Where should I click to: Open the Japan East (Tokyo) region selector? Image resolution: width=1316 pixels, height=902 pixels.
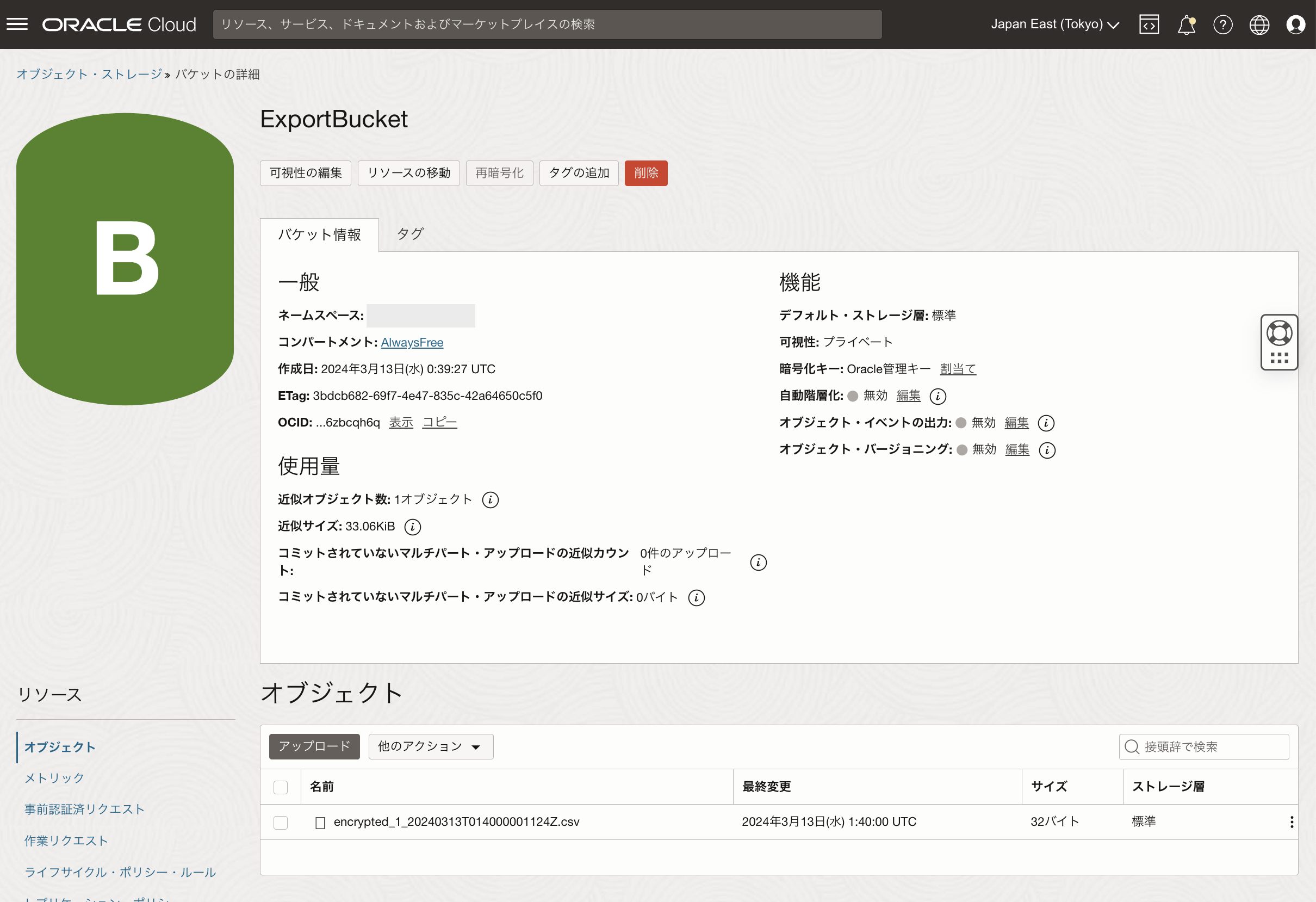click(1056, 24)
